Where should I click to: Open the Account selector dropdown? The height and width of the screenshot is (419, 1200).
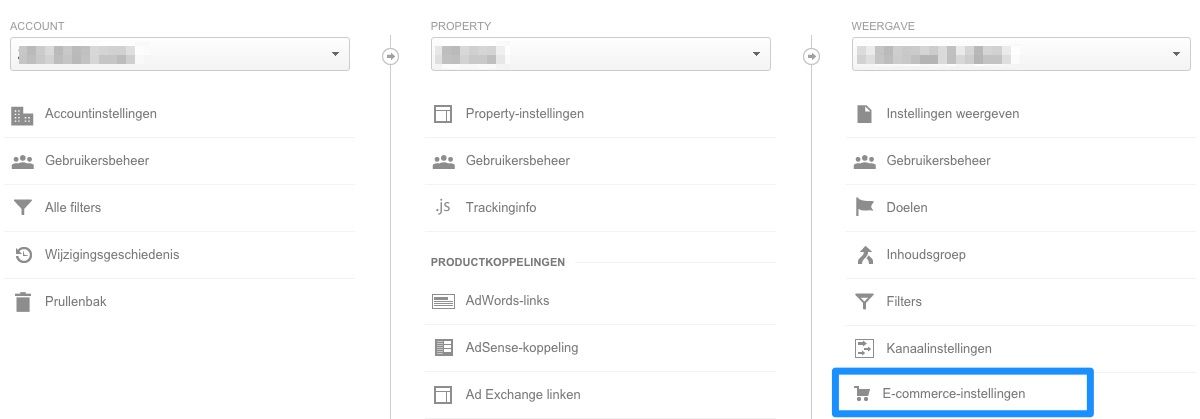pyautogui.click(x=180, y=54)
